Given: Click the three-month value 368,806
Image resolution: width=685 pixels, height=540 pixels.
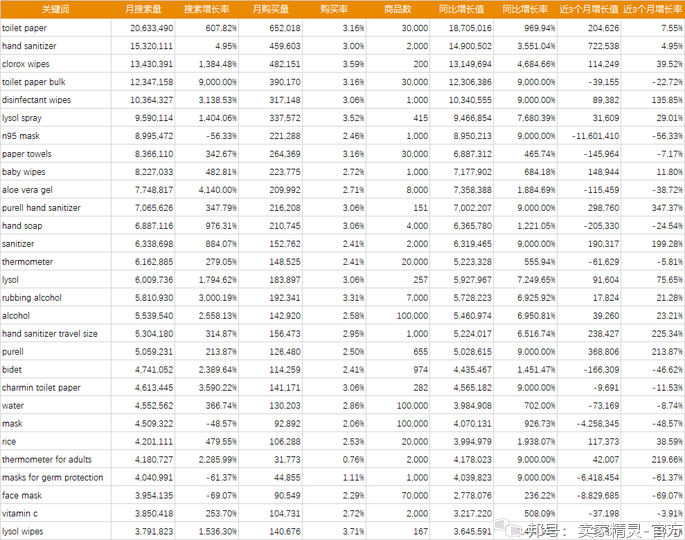Looking at the screenshot, I should tap(603, 352).
